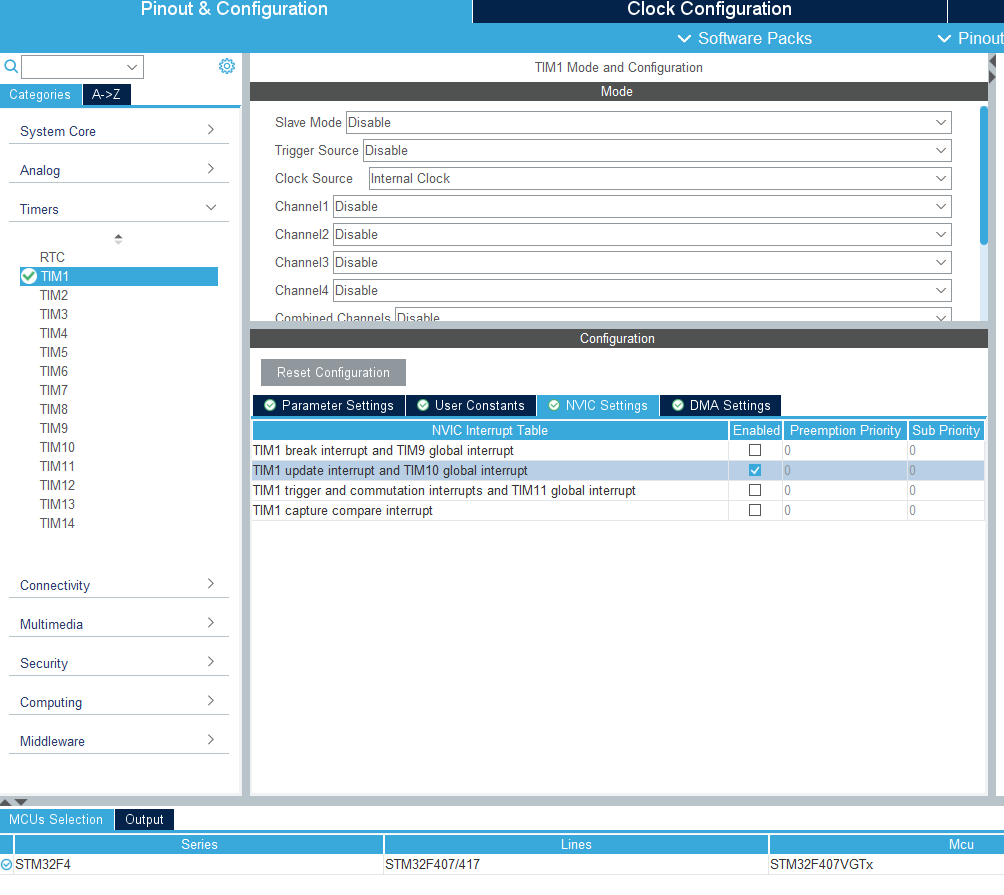
Task: Expand the Analog category
Action: coord(118,170)
